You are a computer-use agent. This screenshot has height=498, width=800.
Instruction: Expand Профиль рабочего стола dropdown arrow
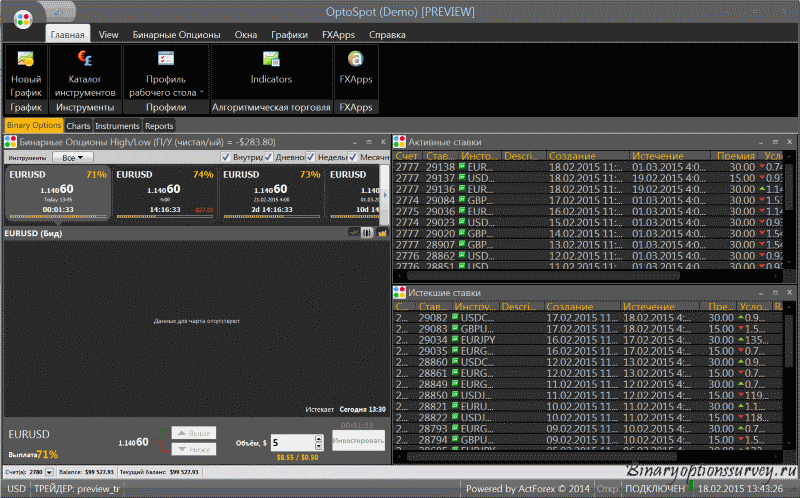[202, 92]
